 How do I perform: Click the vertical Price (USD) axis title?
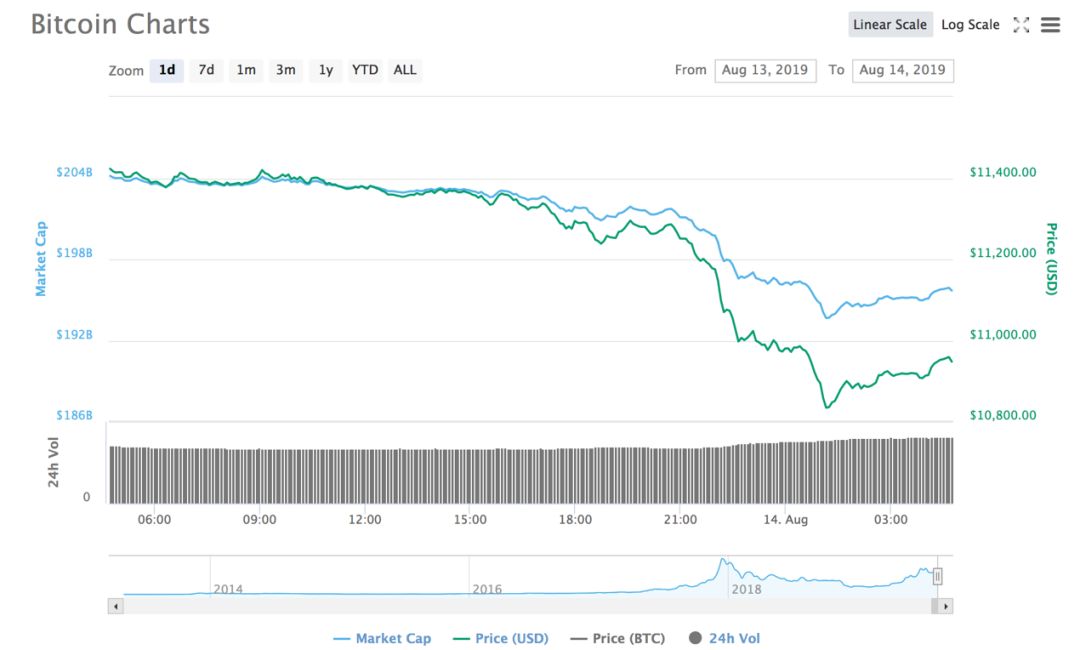(1051, 259)
